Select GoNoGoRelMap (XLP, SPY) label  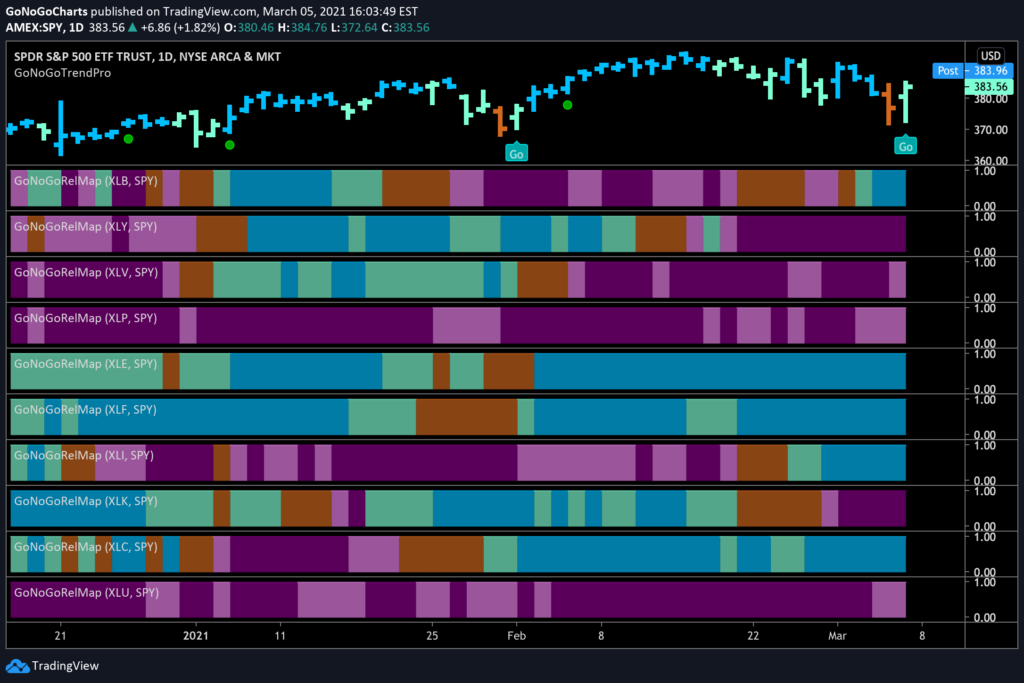pyautogui.click(x=86, y=318)
